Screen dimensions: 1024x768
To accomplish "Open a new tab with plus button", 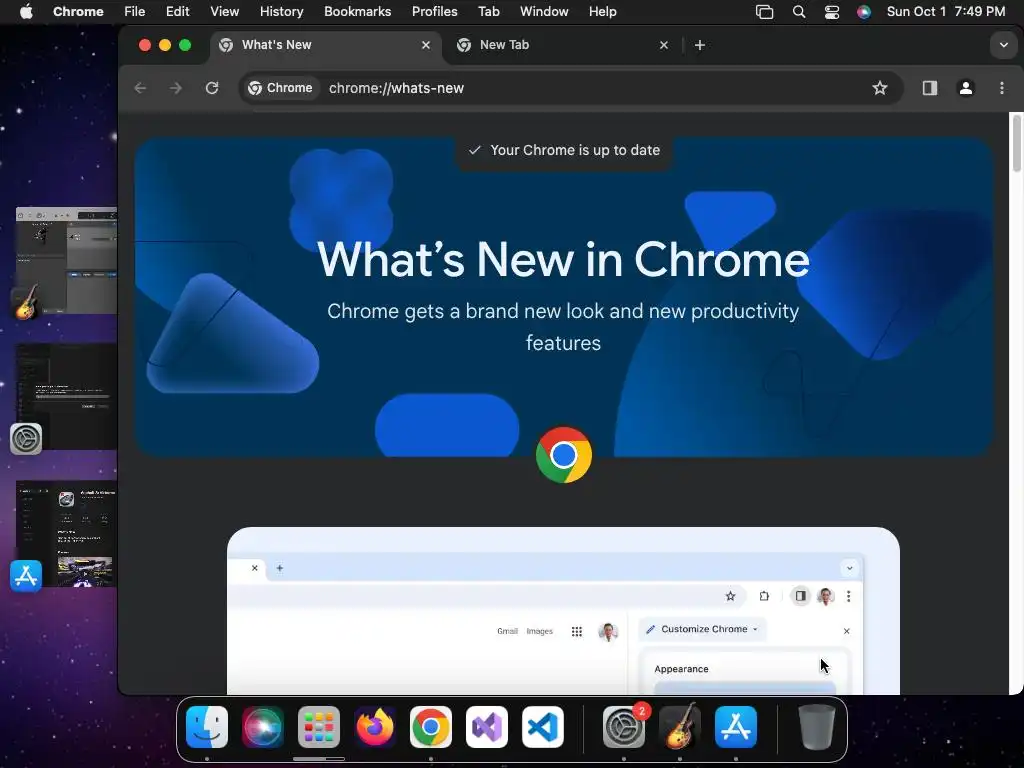I will click(x=699, y=45).
